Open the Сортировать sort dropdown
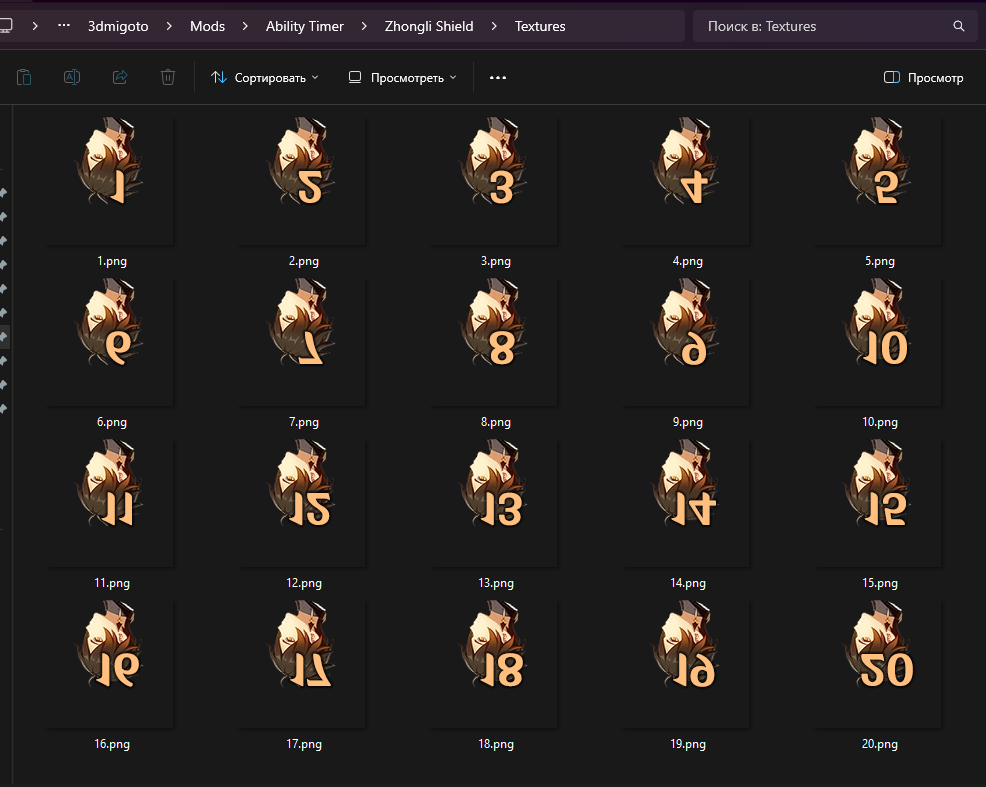986x787 pixels. 265,77
